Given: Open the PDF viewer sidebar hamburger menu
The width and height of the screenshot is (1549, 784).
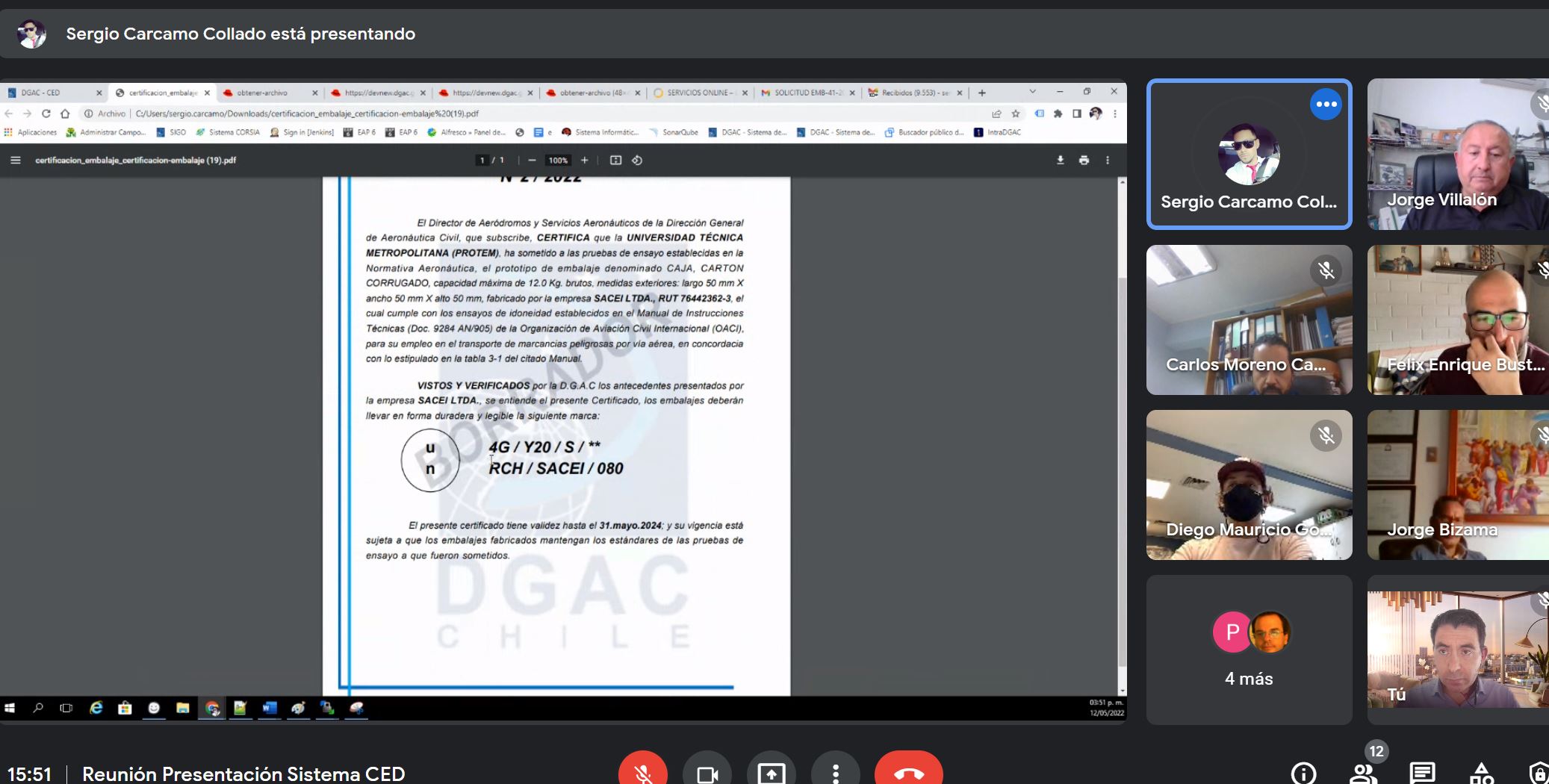Looking at the screenshot, I should [x=16, y=160].
